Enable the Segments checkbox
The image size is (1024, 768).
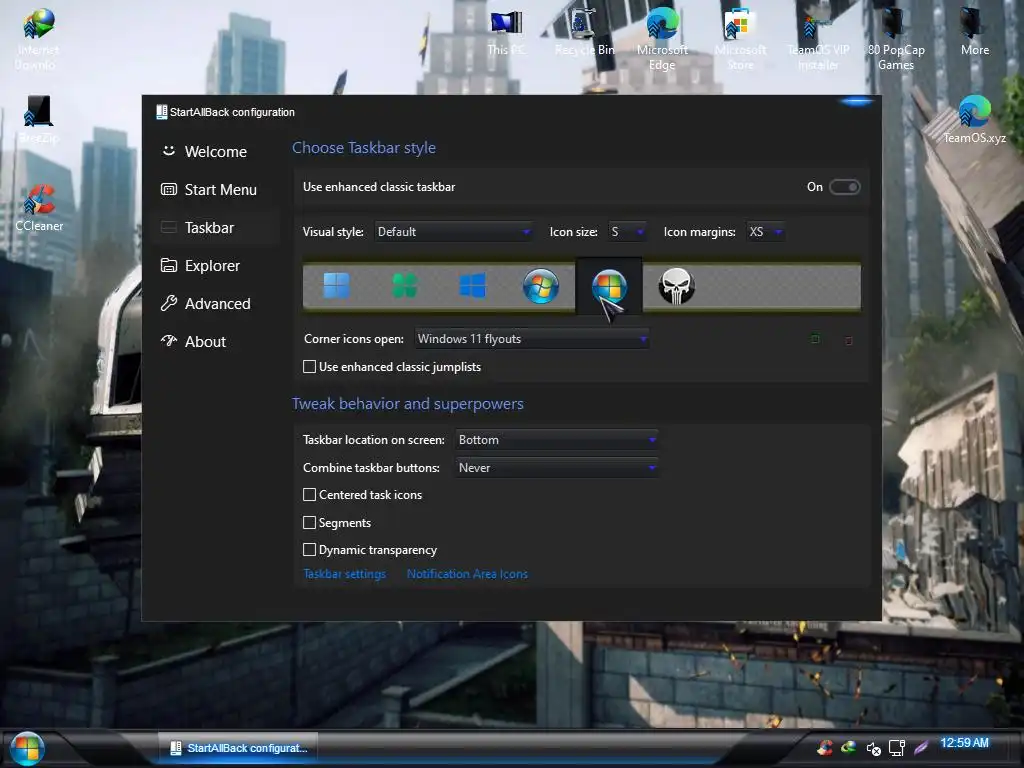tap(310, 522)
